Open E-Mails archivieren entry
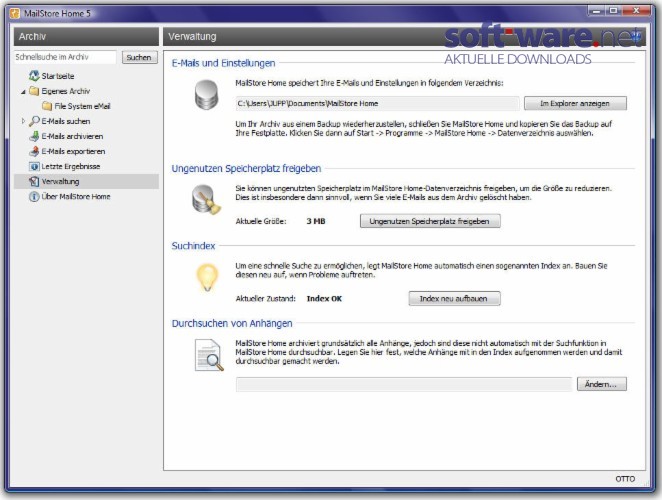 [x=72, y=136]
